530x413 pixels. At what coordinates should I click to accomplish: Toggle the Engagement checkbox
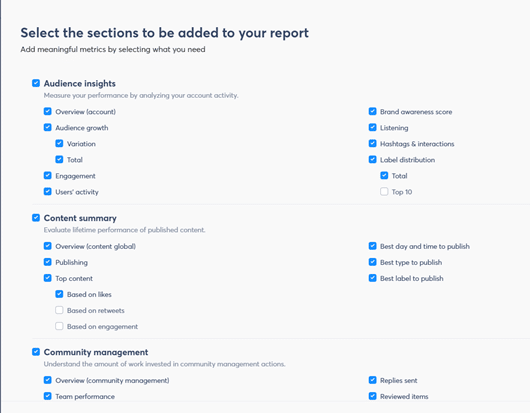coord(48,175)
